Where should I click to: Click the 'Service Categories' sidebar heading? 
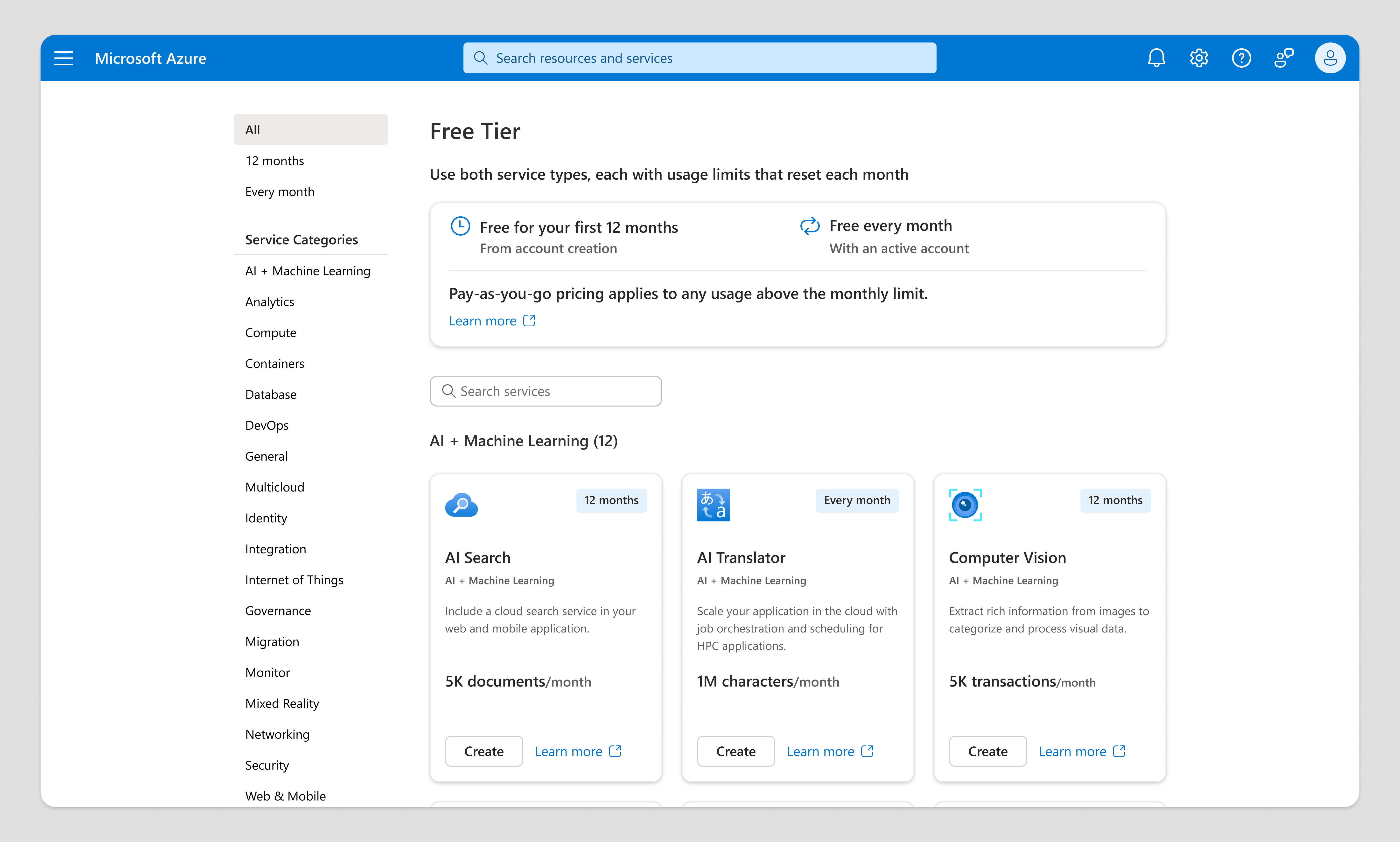301,239
